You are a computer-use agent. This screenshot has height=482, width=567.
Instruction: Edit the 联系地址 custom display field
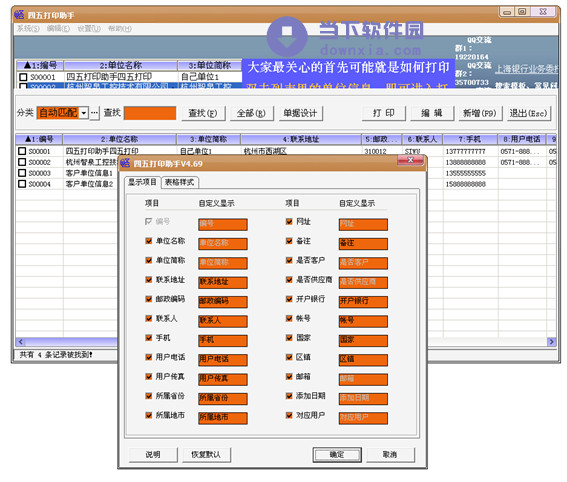(223, 282)
